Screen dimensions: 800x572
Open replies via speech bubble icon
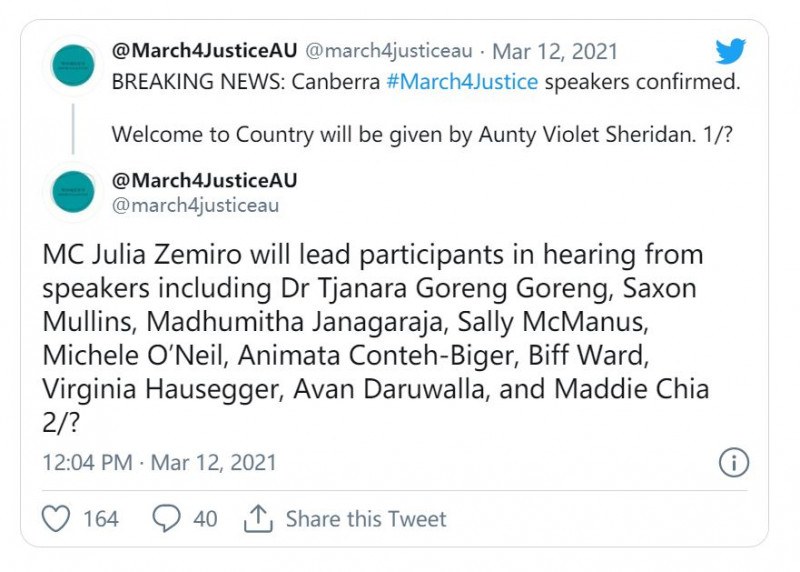click(x=166, y=518)
